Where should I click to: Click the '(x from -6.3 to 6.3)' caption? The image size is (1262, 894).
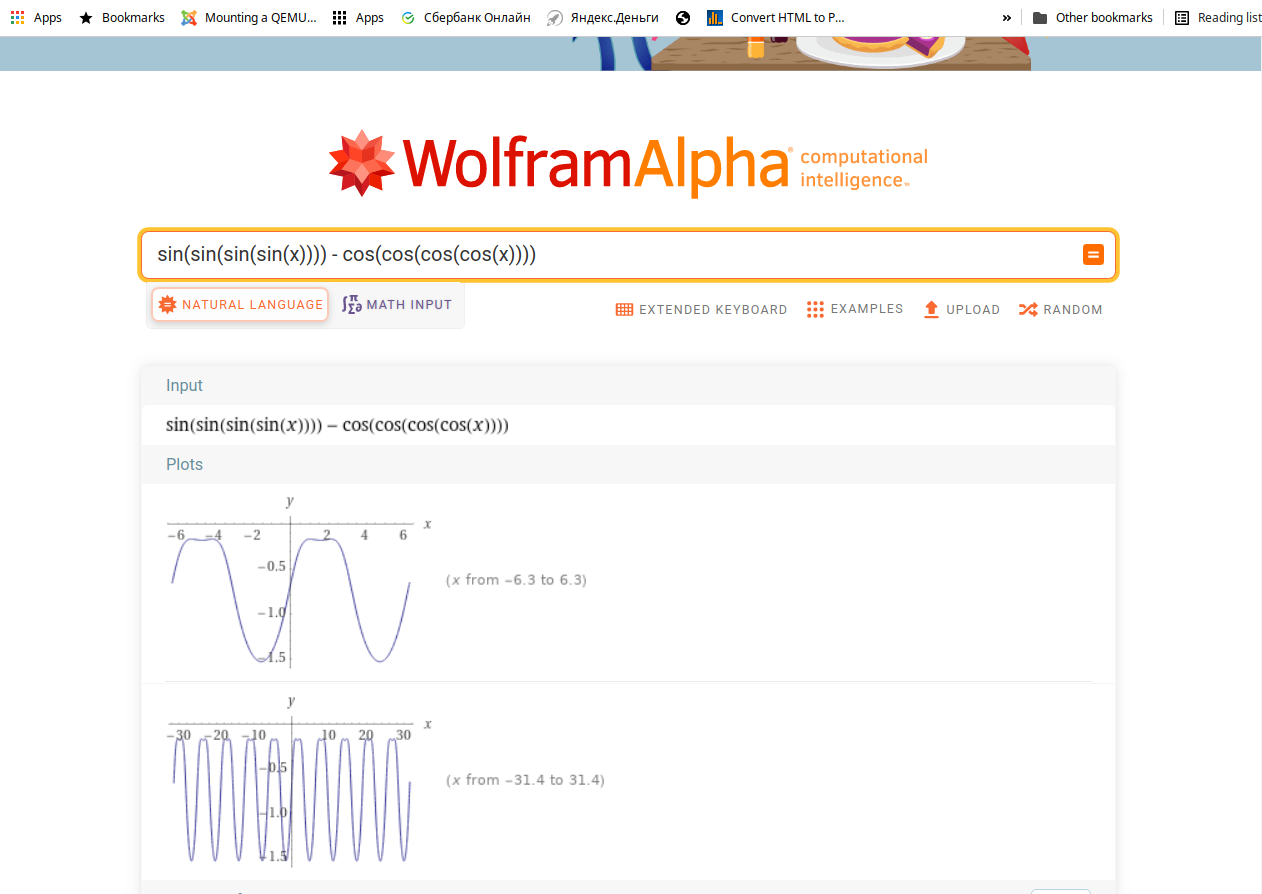(x=516, y=580)
